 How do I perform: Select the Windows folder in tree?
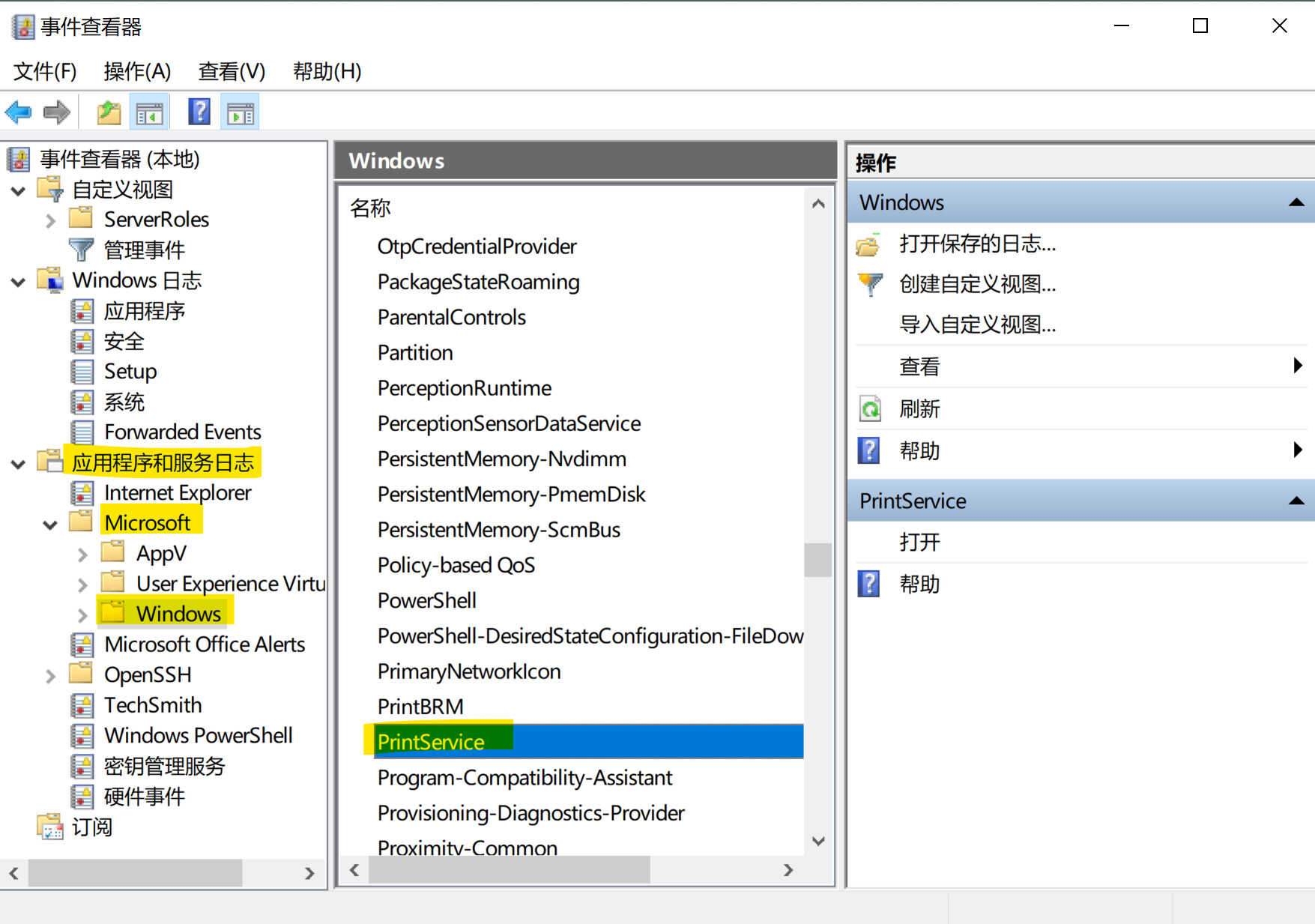178,613
